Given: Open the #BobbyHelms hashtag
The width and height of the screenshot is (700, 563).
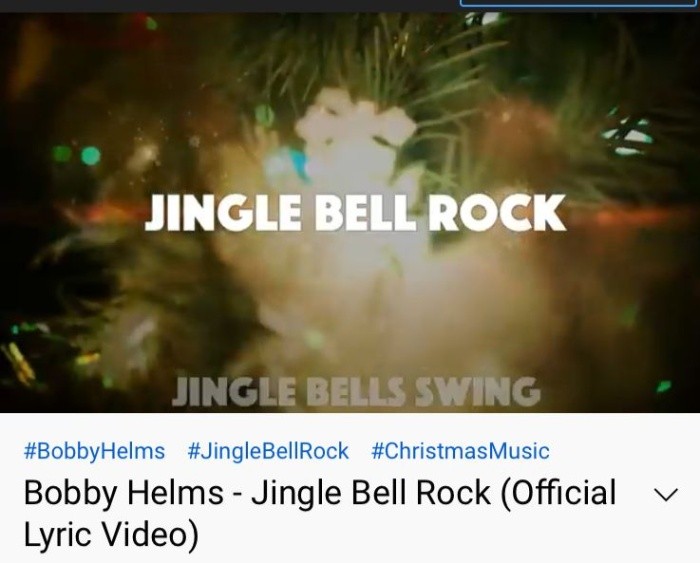Looking at the screenshot, I should [94, 451].
